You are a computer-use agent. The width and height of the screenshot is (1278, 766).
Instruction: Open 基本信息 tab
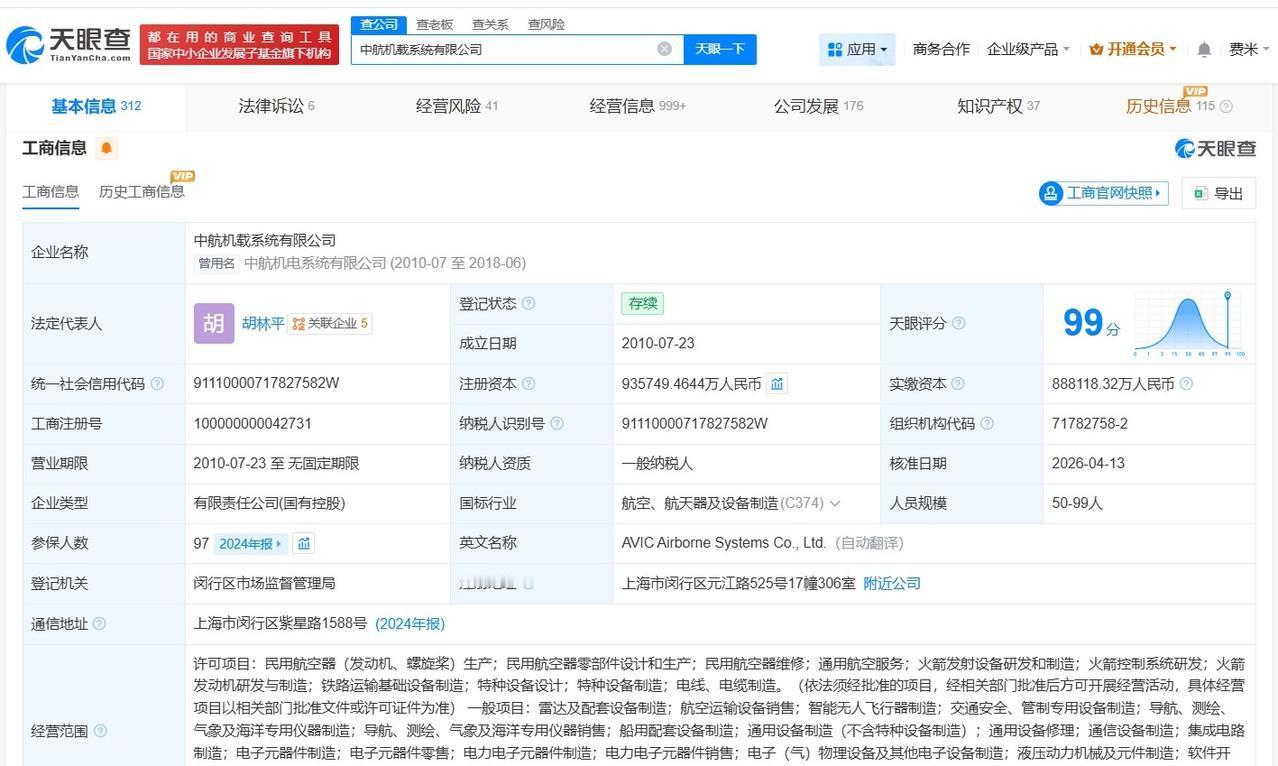point(96,106)
